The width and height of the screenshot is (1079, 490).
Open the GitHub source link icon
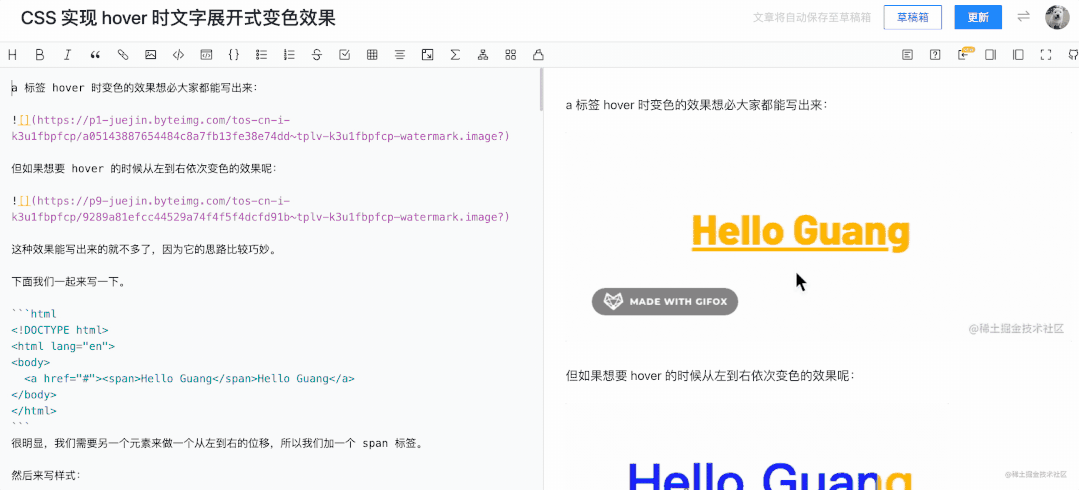(1073, 55)
